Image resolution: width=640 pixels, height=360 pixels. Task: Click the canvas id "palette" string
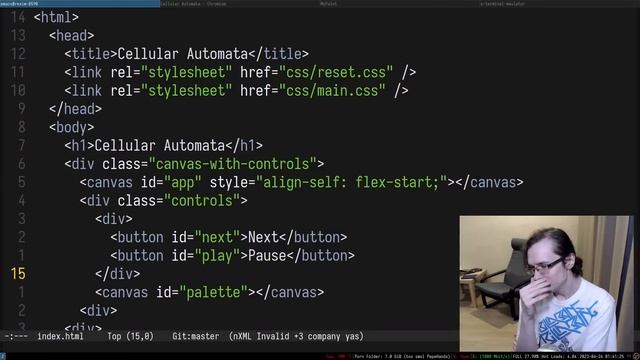(213, 292)
